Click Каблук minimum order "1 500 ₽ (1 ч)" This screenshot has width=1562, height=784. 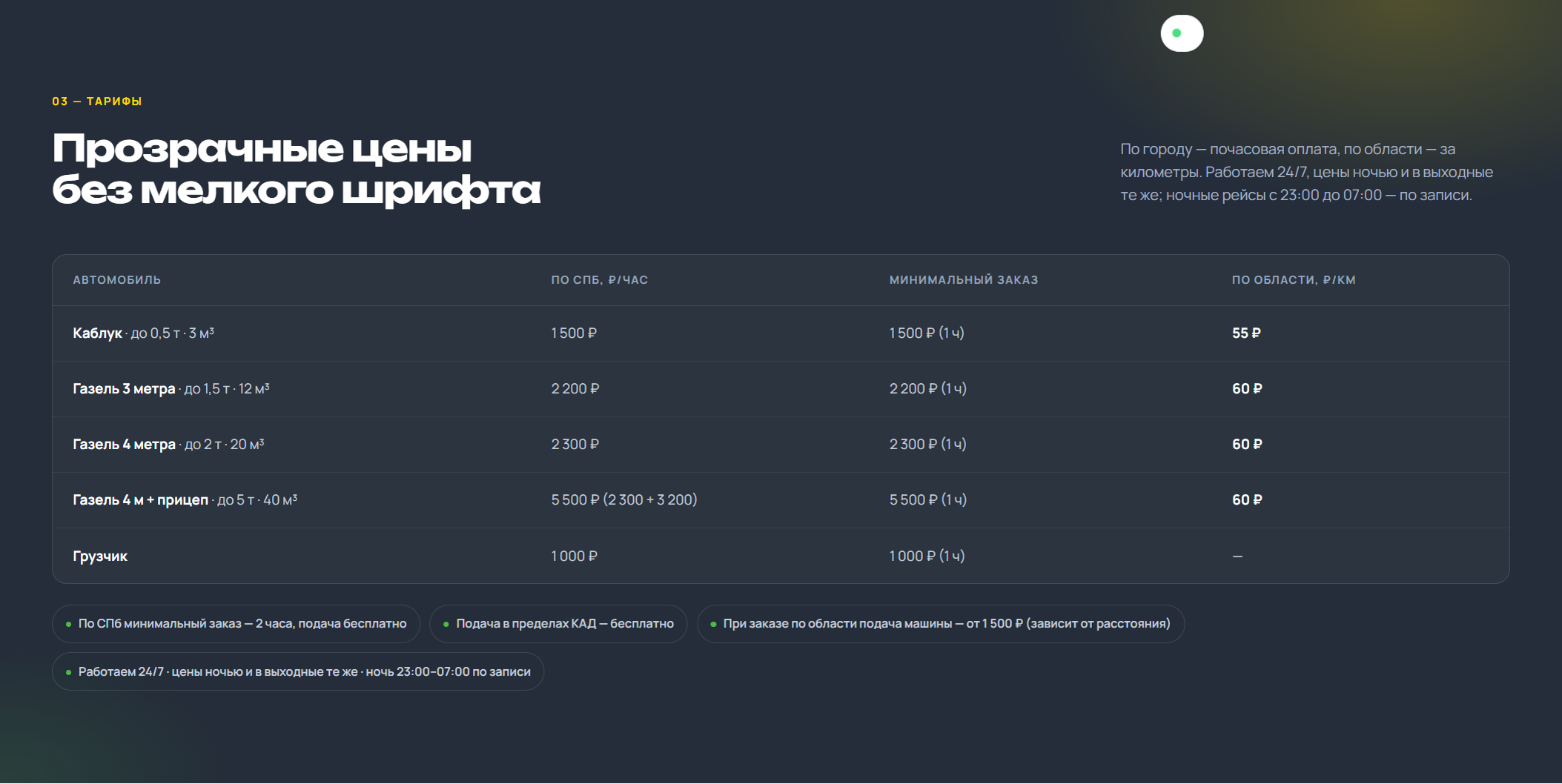click(927, 333)
